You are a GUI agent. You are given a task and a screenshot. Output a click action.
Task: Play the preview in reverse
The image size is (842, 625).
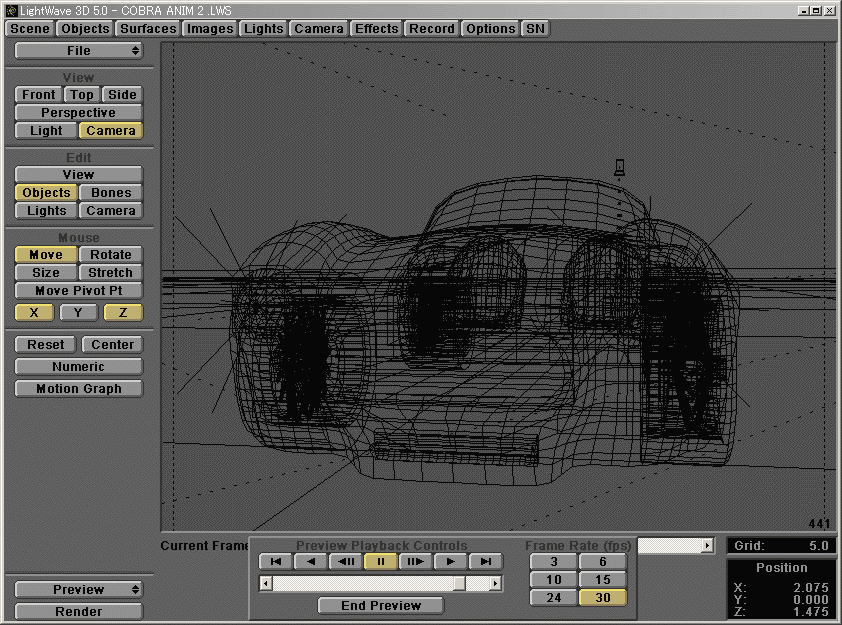tap(310, 561)
